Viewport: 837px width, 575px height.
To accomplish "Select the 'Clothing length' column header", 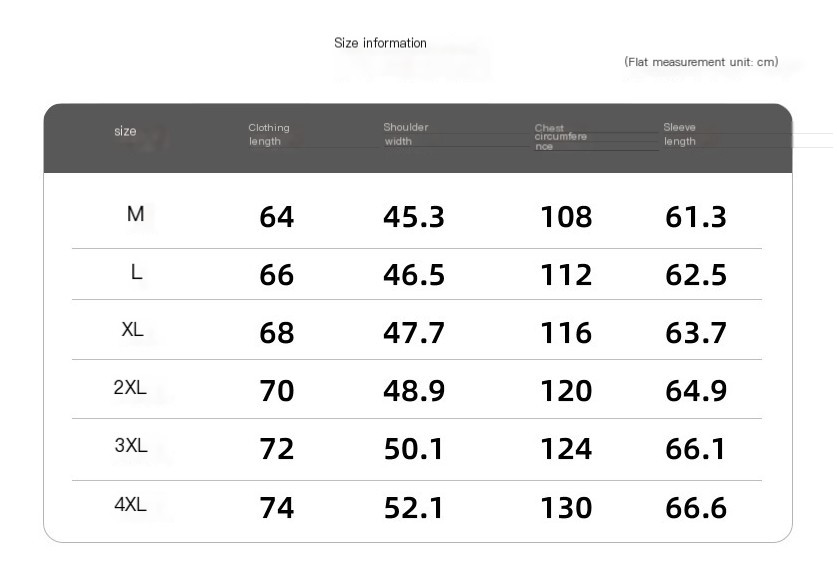I will [269, 135].
